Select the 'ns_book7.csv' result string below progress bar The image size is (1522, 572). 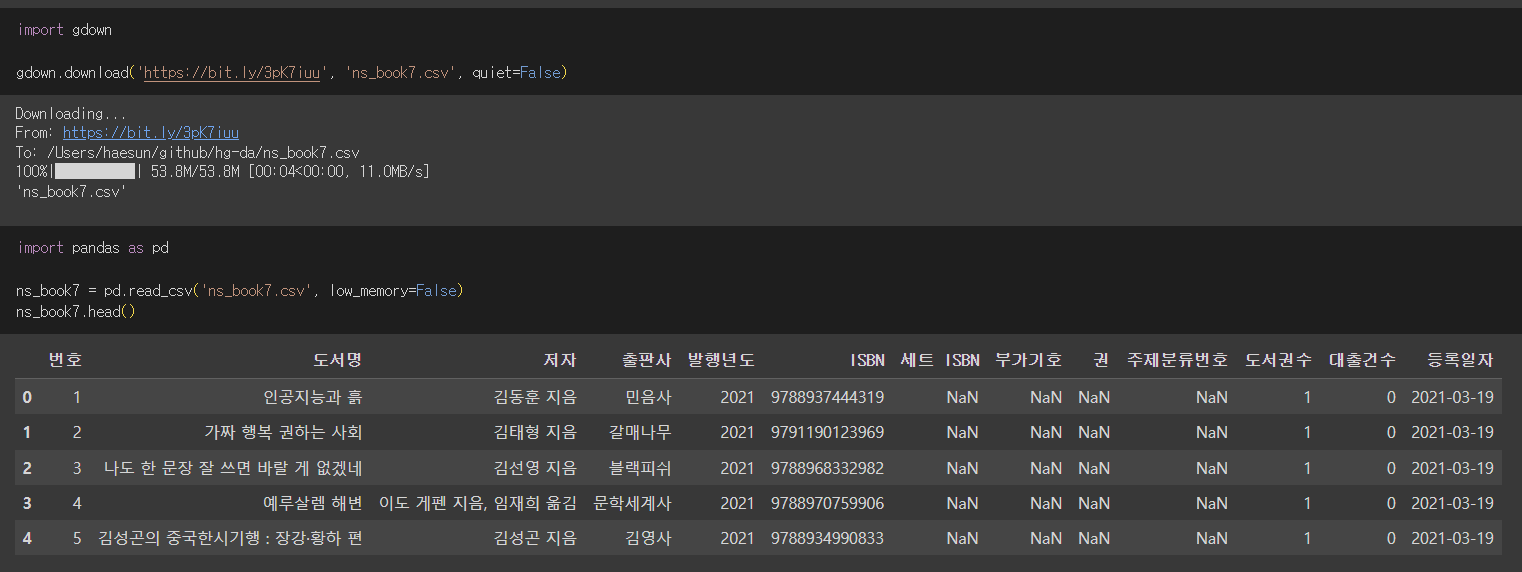point(71,191)
